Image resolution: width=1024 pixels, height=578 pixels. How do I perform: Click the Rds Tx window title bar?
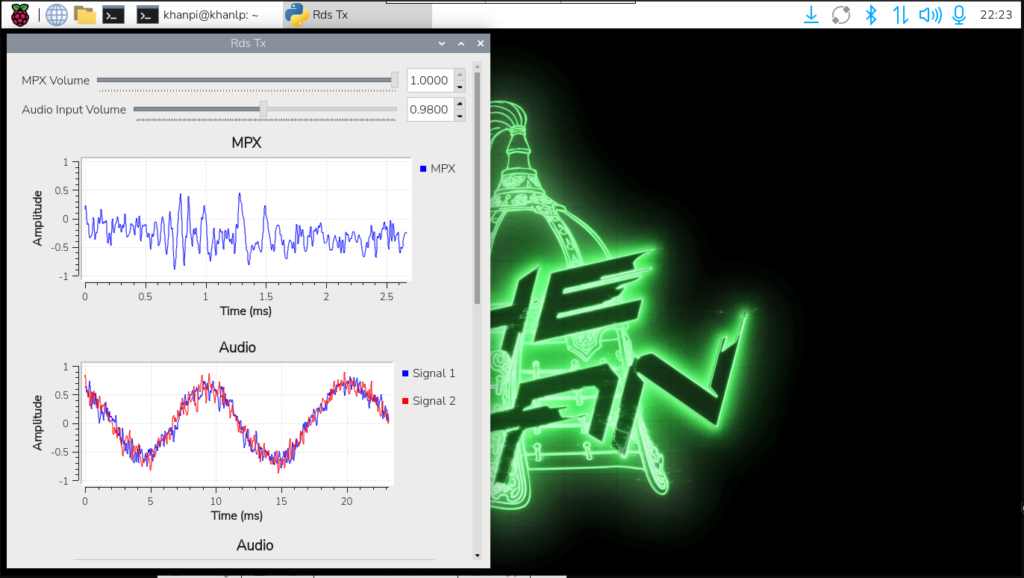[248, 43]
